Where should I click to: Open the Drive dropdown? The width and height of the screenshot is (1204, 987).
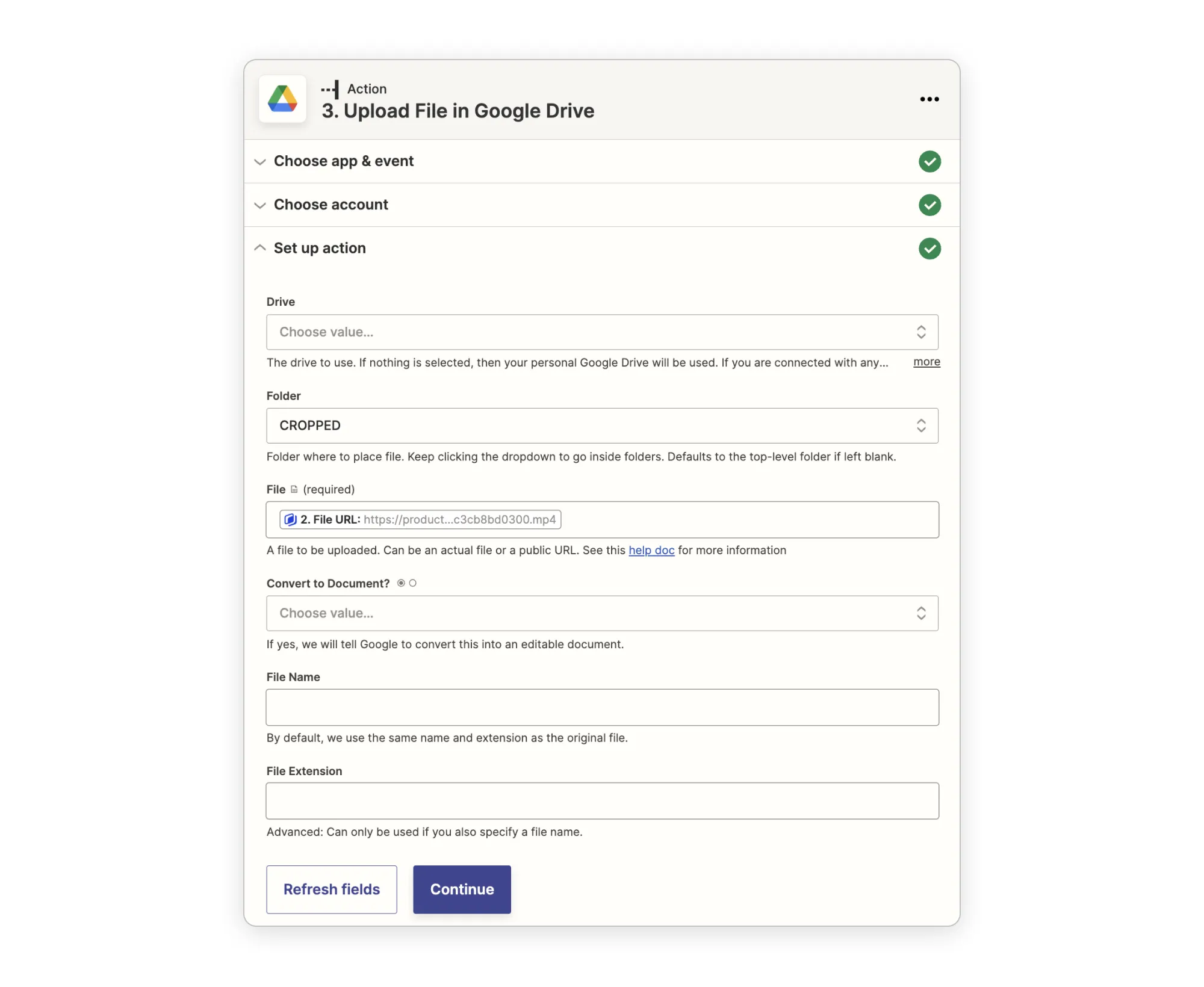(601, 332)
